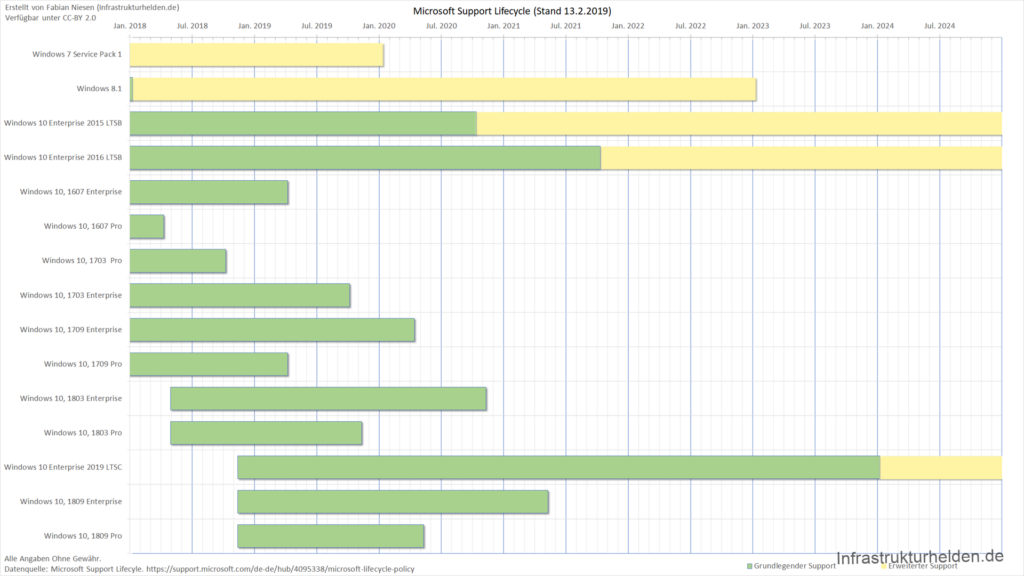
Task: Select the author line by Fabian Niesen
Action: 91,7
